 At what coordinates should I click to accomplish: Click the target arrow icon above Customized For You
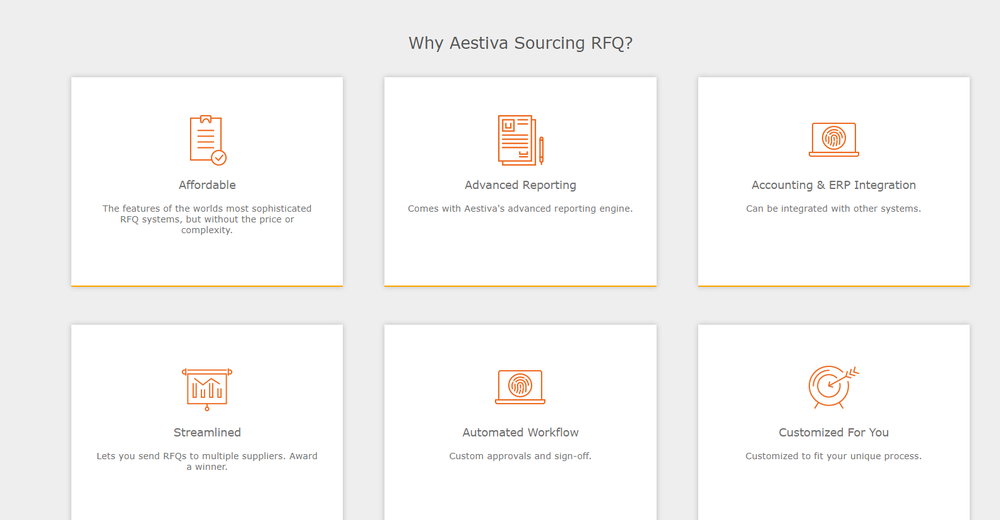click(x=834, y=387)
